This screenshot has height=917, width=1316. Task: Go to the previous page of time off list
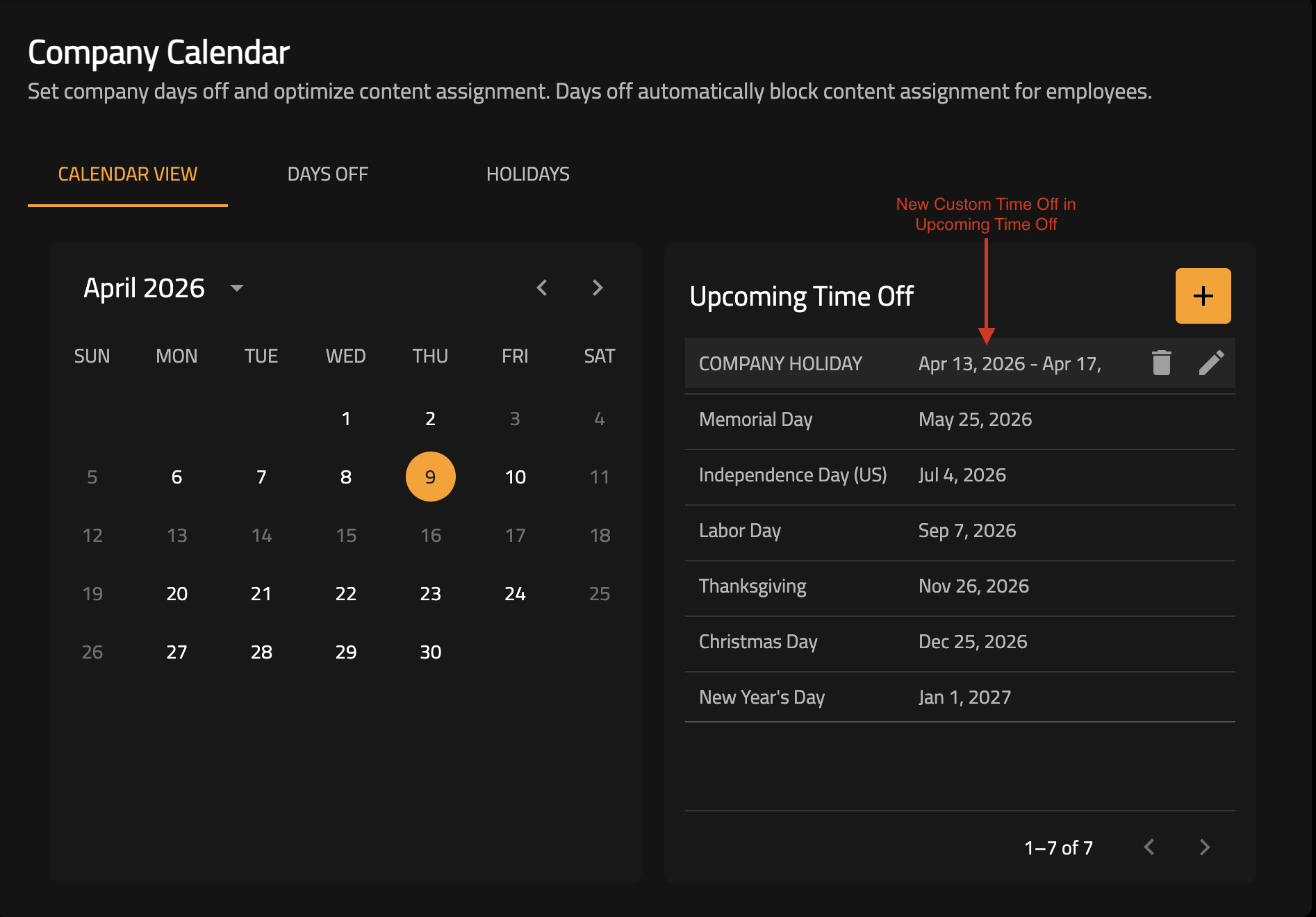1149,847
